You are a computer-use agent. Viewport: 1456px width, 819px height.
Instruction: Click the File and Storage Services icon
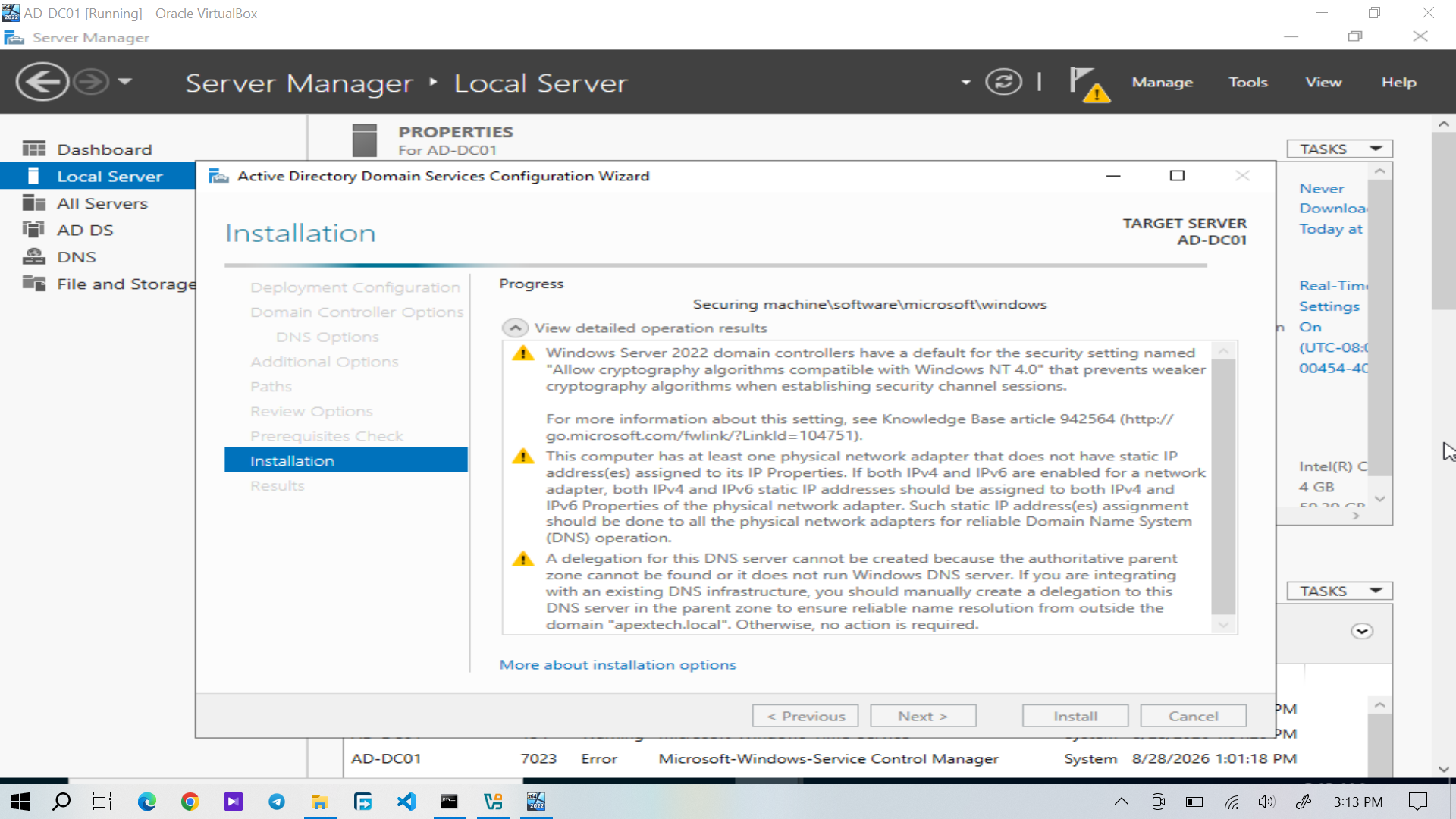(x=33, y=284)
